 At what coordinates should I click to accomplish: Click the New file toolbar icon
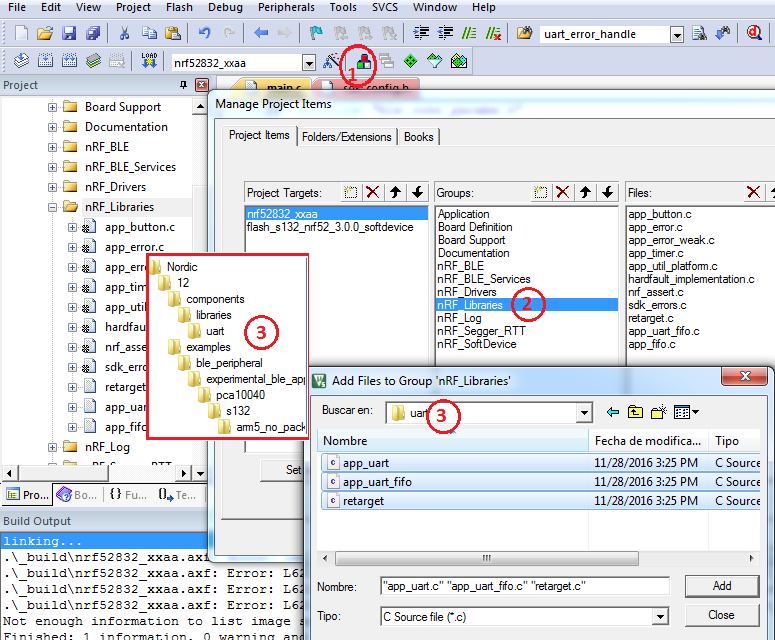pyautogui.click(x=21, y=34)
